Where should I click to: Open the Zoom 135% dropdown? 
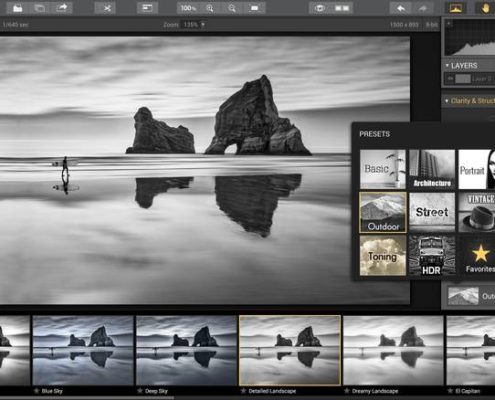(x=193, y=25)
